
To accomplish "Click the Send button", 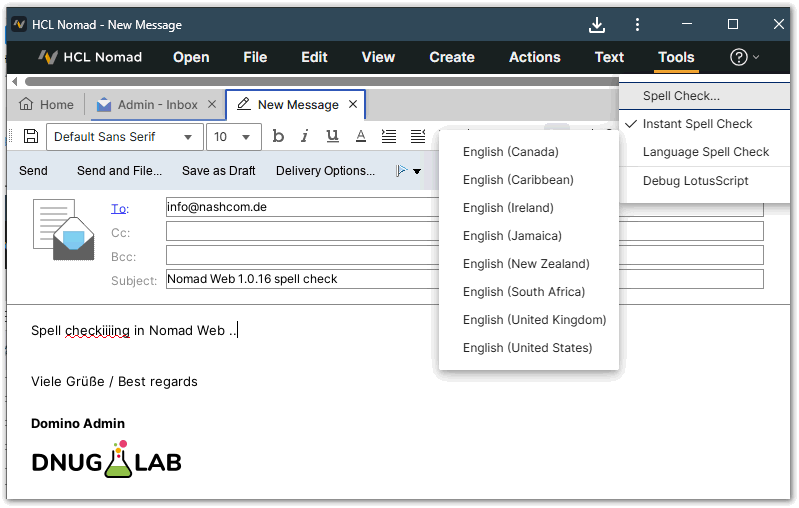I will coord(33,171).
